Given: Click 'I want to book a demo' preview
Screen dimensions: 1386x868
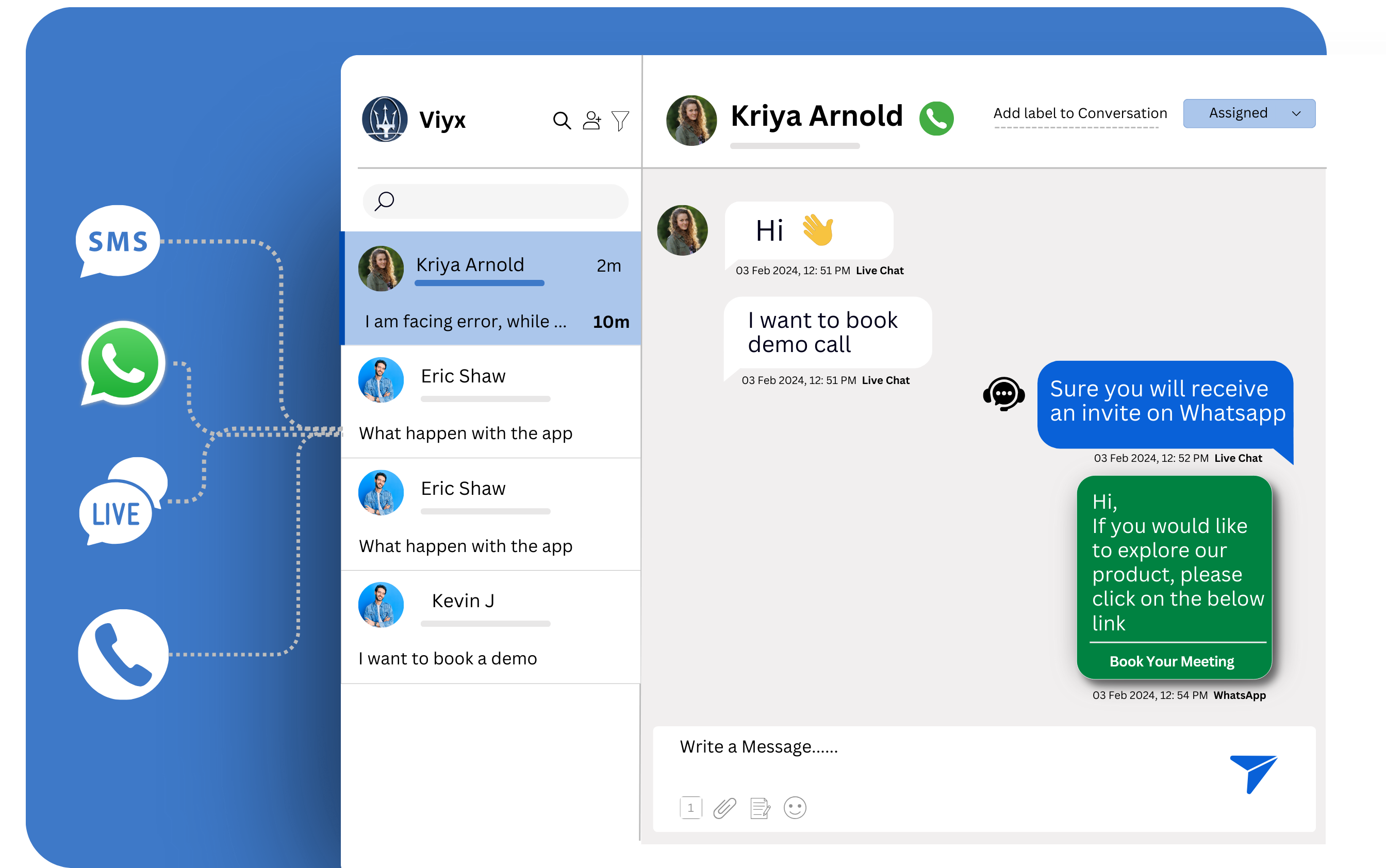Looking at the screenshot, I should click(x=448, y=658).
